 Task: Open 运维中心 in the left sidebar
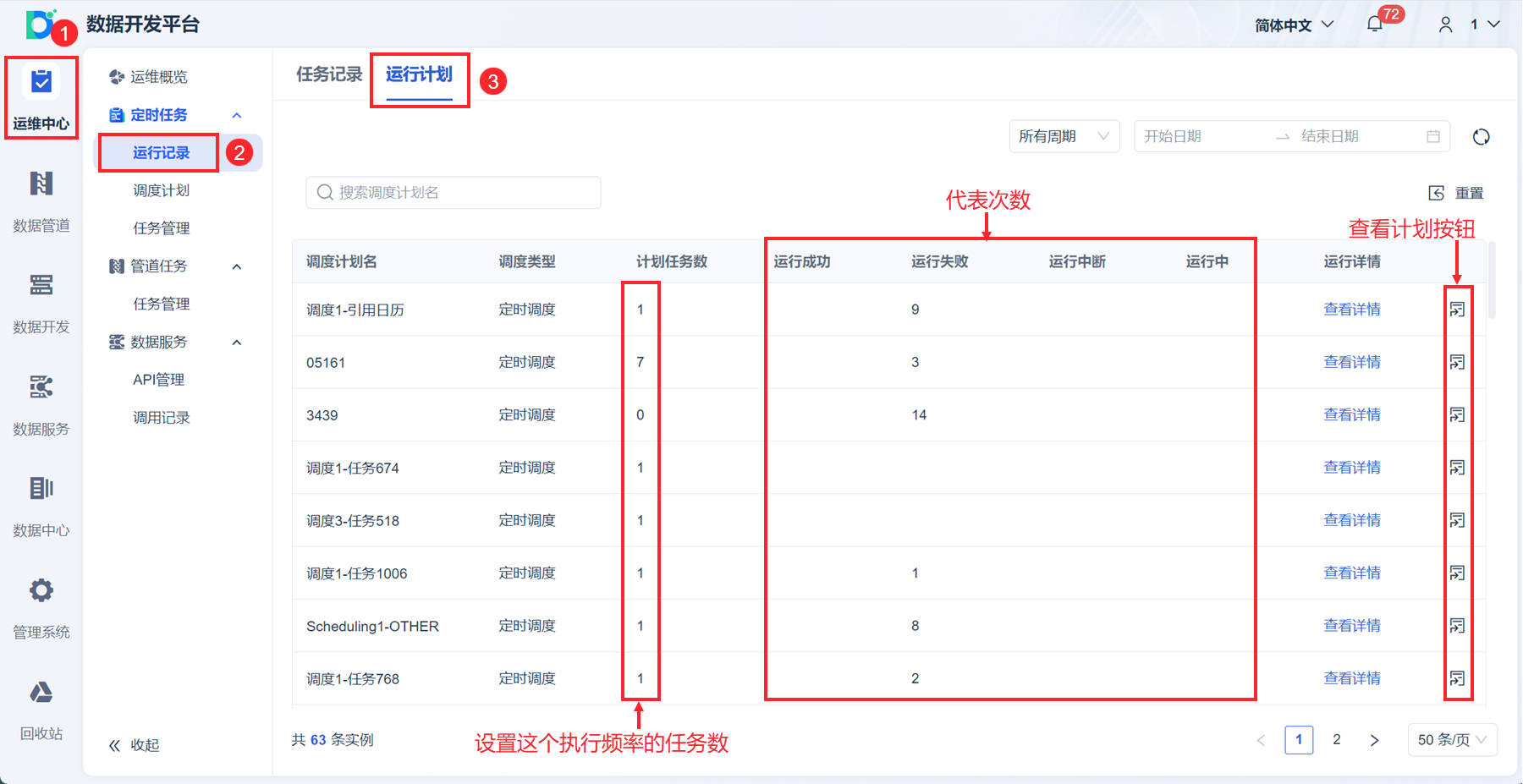click(41, 98)
